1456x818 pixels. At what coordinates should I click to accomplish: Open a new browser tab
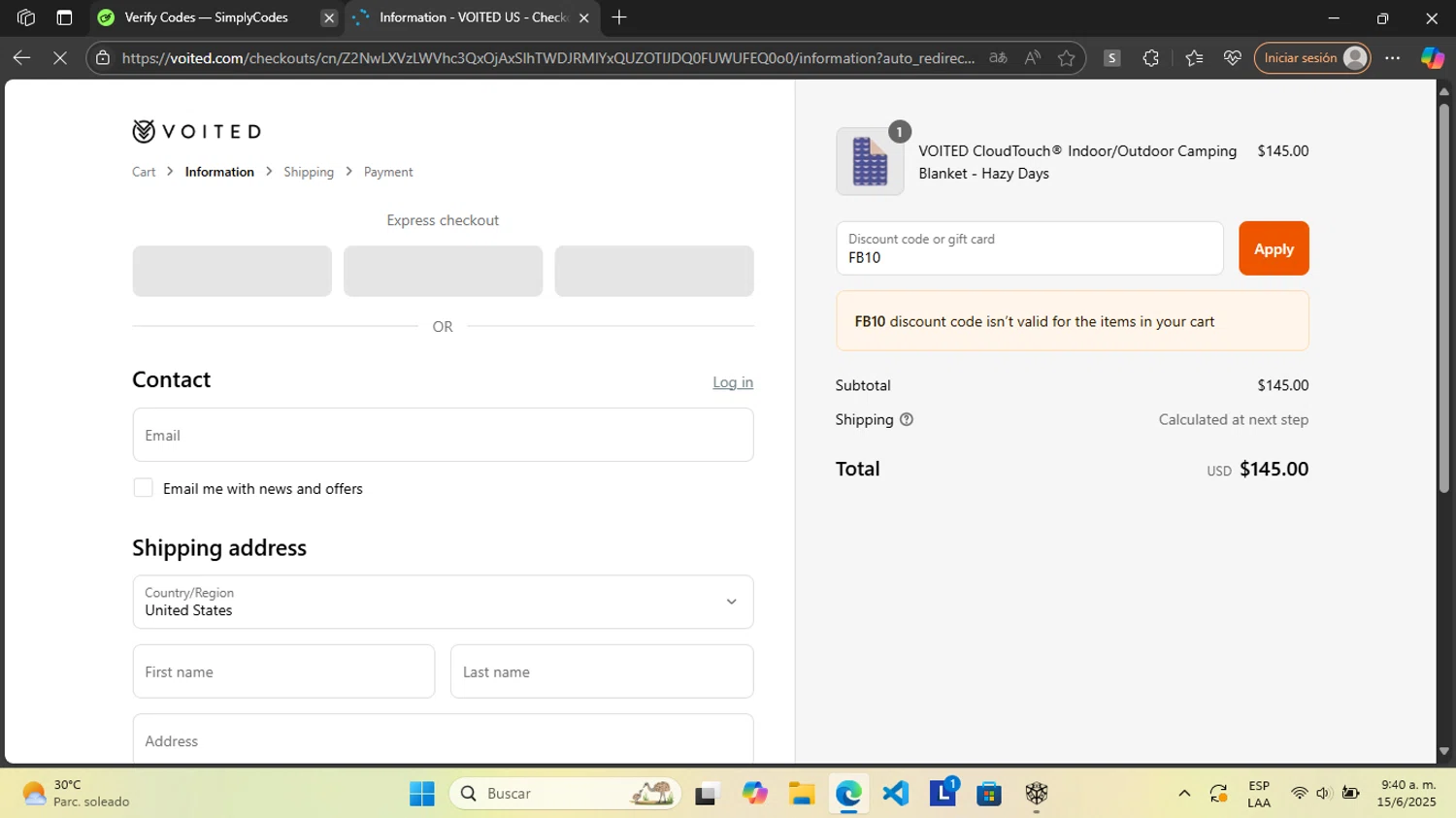tap(619, 17)
